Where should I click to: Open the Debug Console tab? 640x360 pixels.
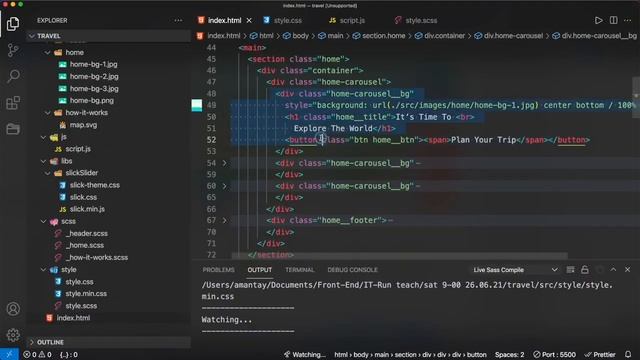352,270
